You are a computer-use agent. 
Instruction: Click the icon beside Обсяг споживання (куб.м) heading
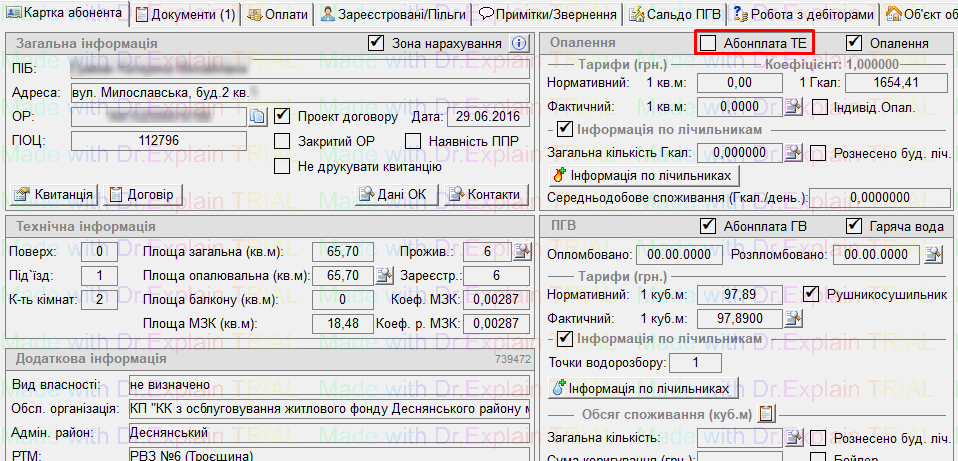767,414
